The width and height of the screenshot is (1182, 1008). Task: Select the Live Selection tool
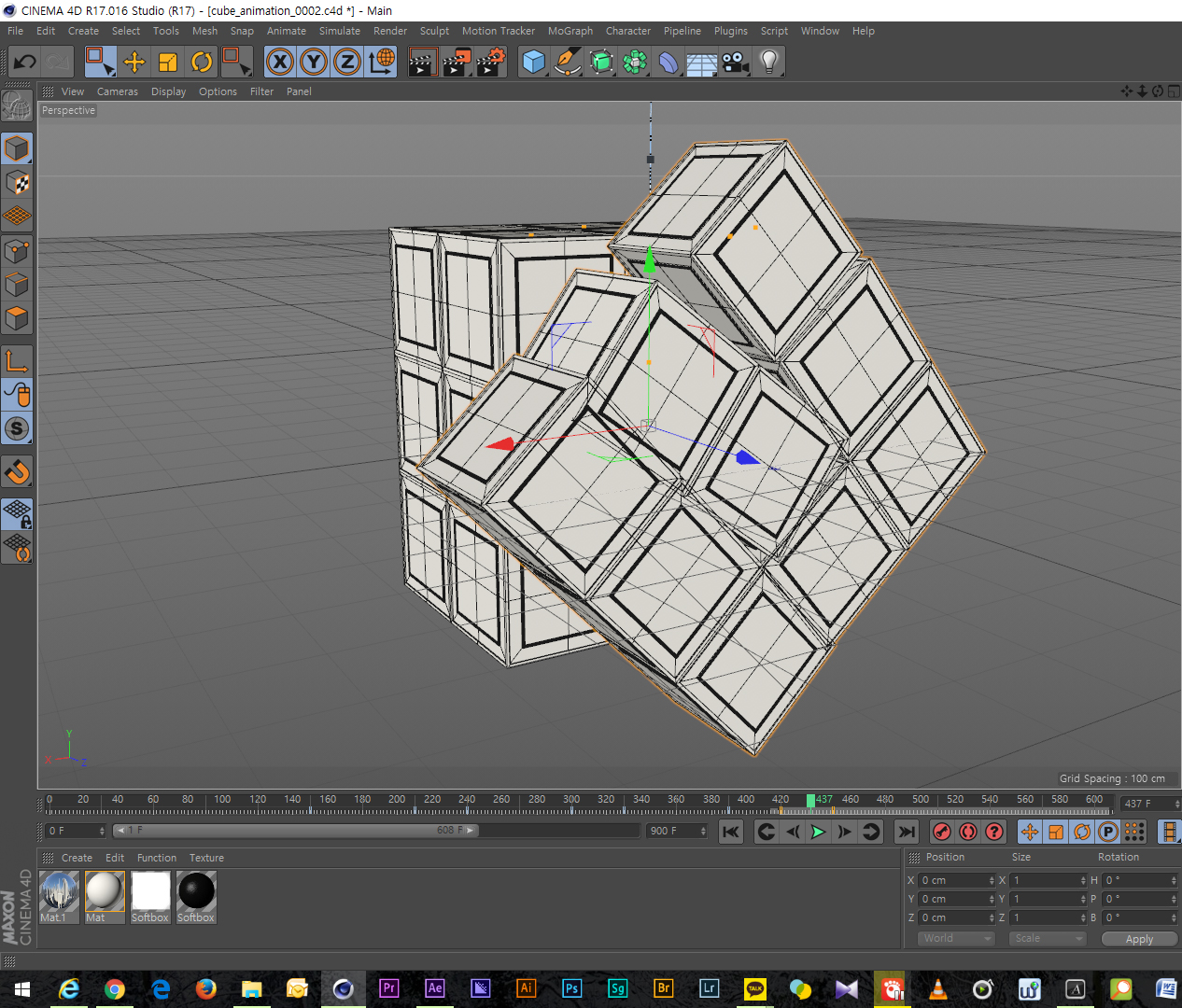click(x=100, y=63)
